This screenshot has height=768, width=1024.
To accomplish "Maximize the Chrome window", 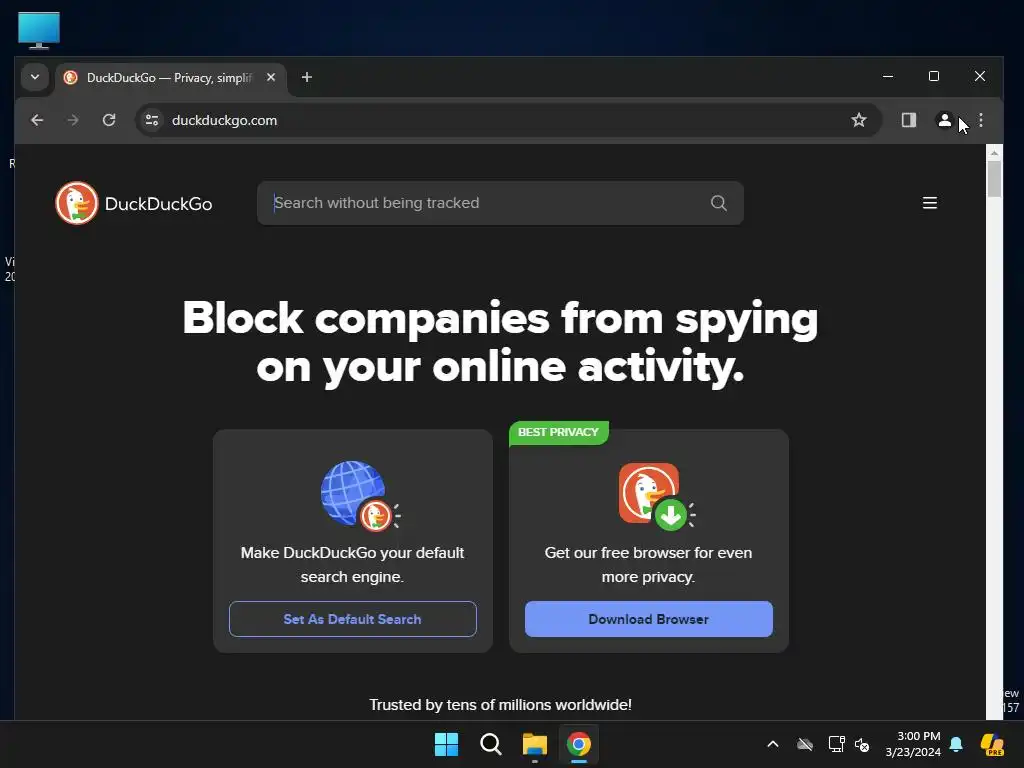I will [934, 76].
